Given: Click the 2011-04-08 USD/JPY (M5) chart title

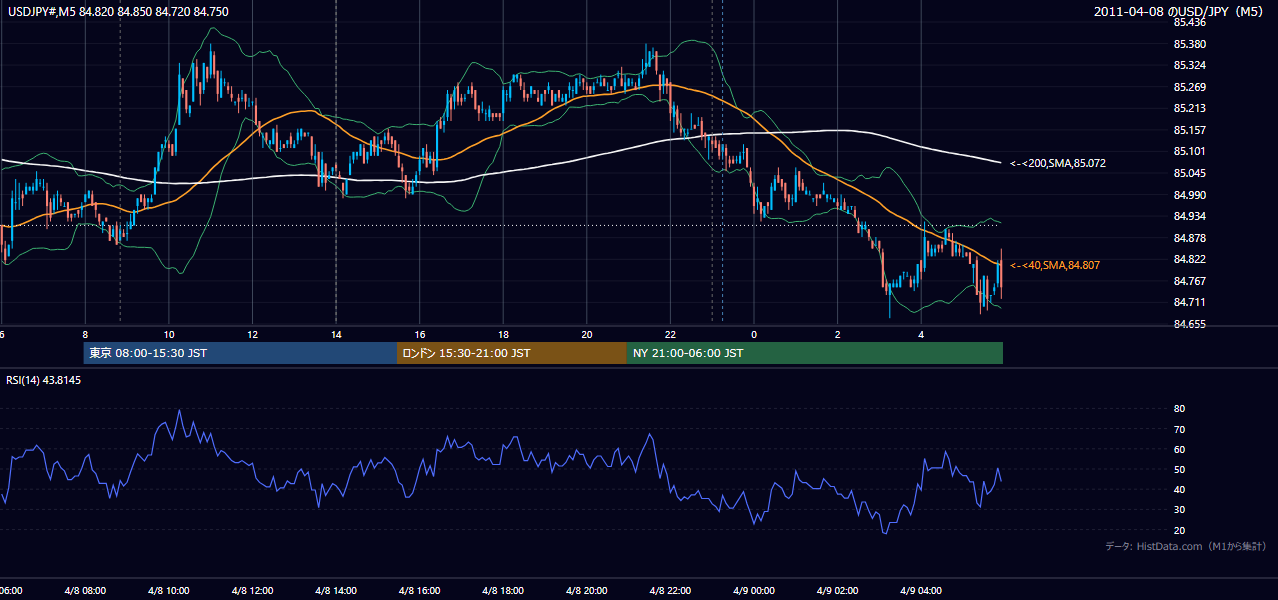Looking at the screenshot, I should coord(1180,11).
